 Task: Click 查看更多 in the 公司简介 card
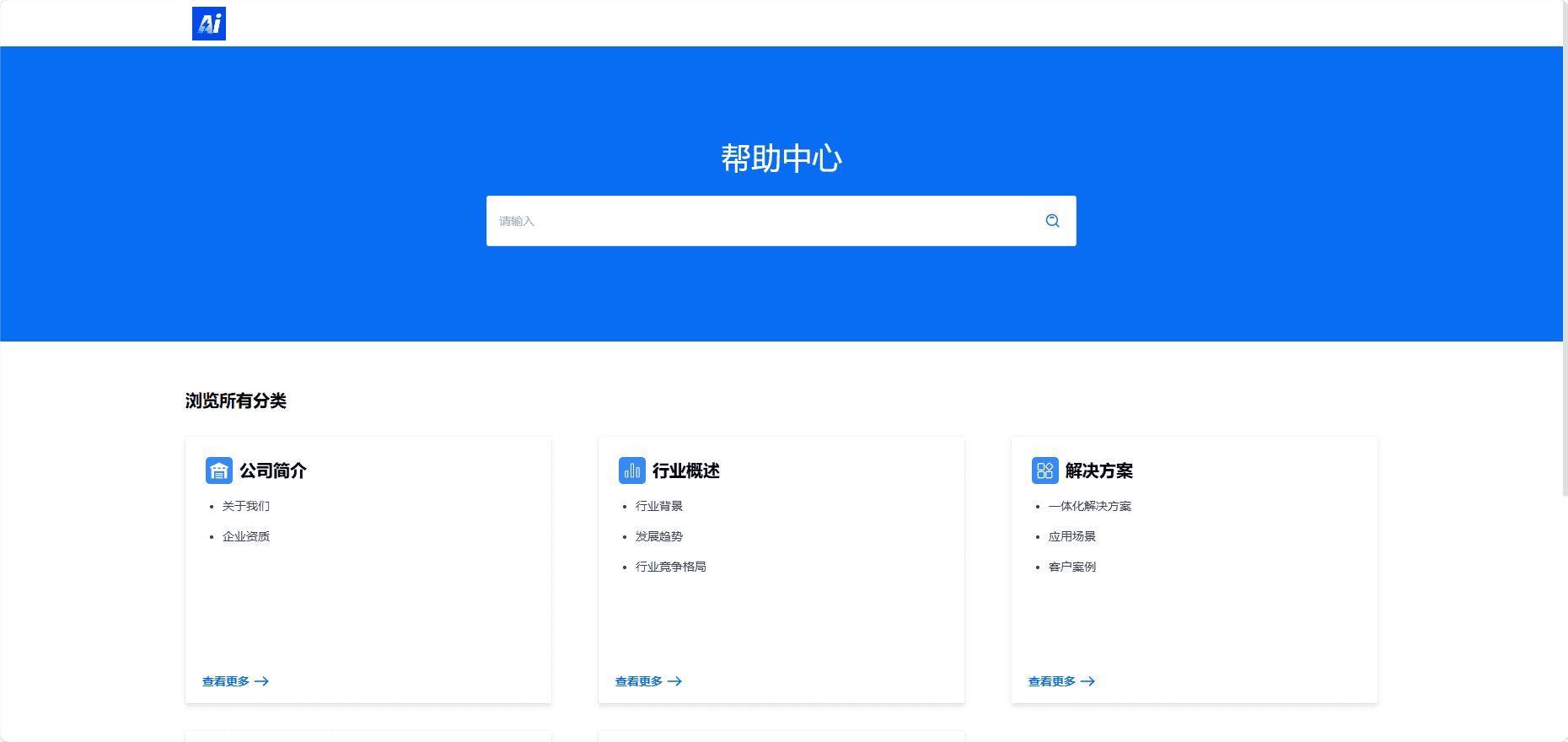tap(235, 681)
